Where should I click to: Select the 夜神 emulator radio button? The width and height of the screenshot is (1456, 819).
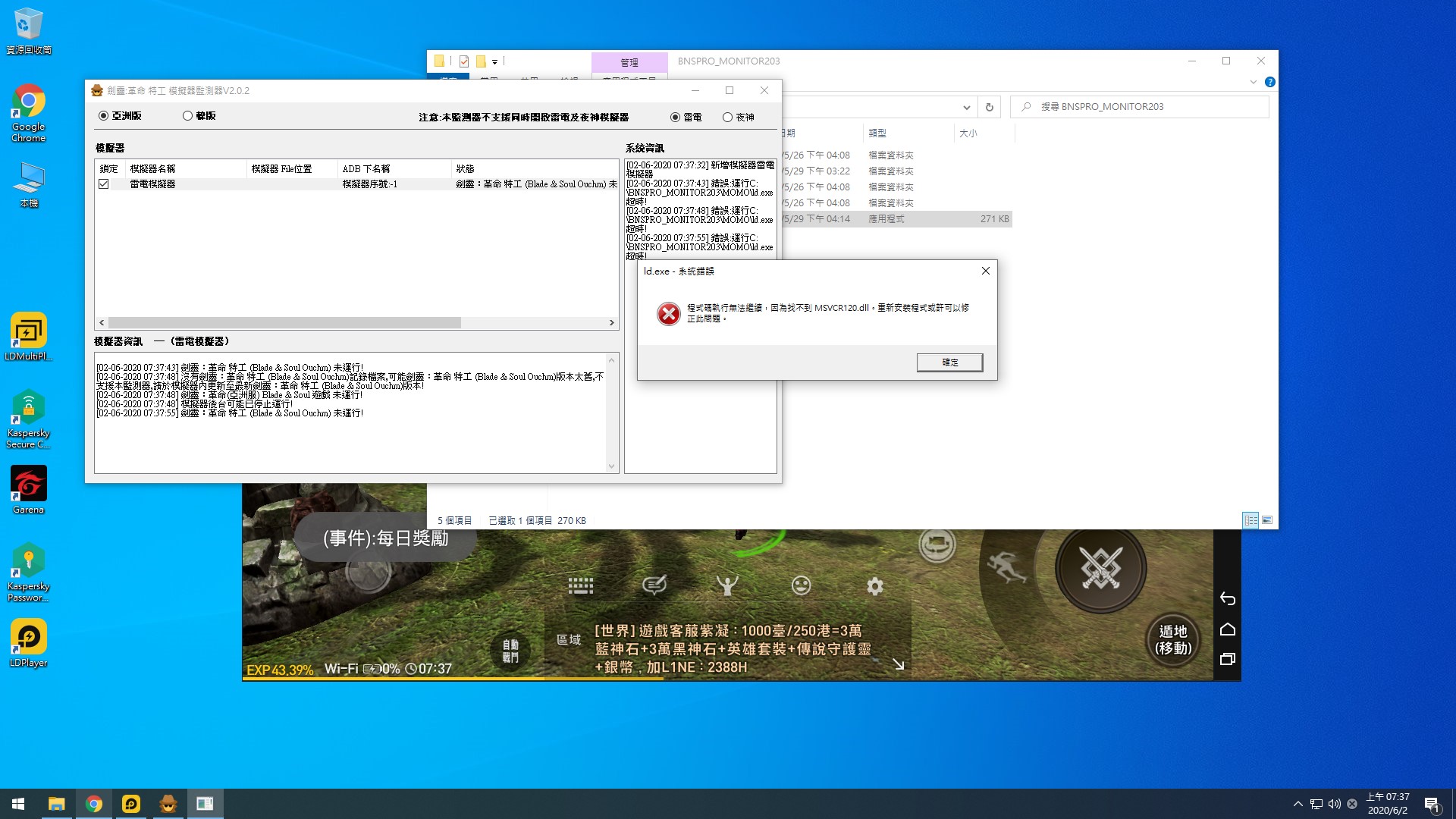(x=727, y=118)
